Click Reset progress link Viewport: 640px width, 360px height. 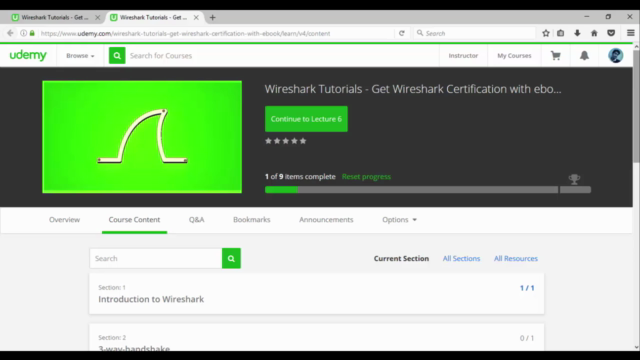click(x=366, y=177)
